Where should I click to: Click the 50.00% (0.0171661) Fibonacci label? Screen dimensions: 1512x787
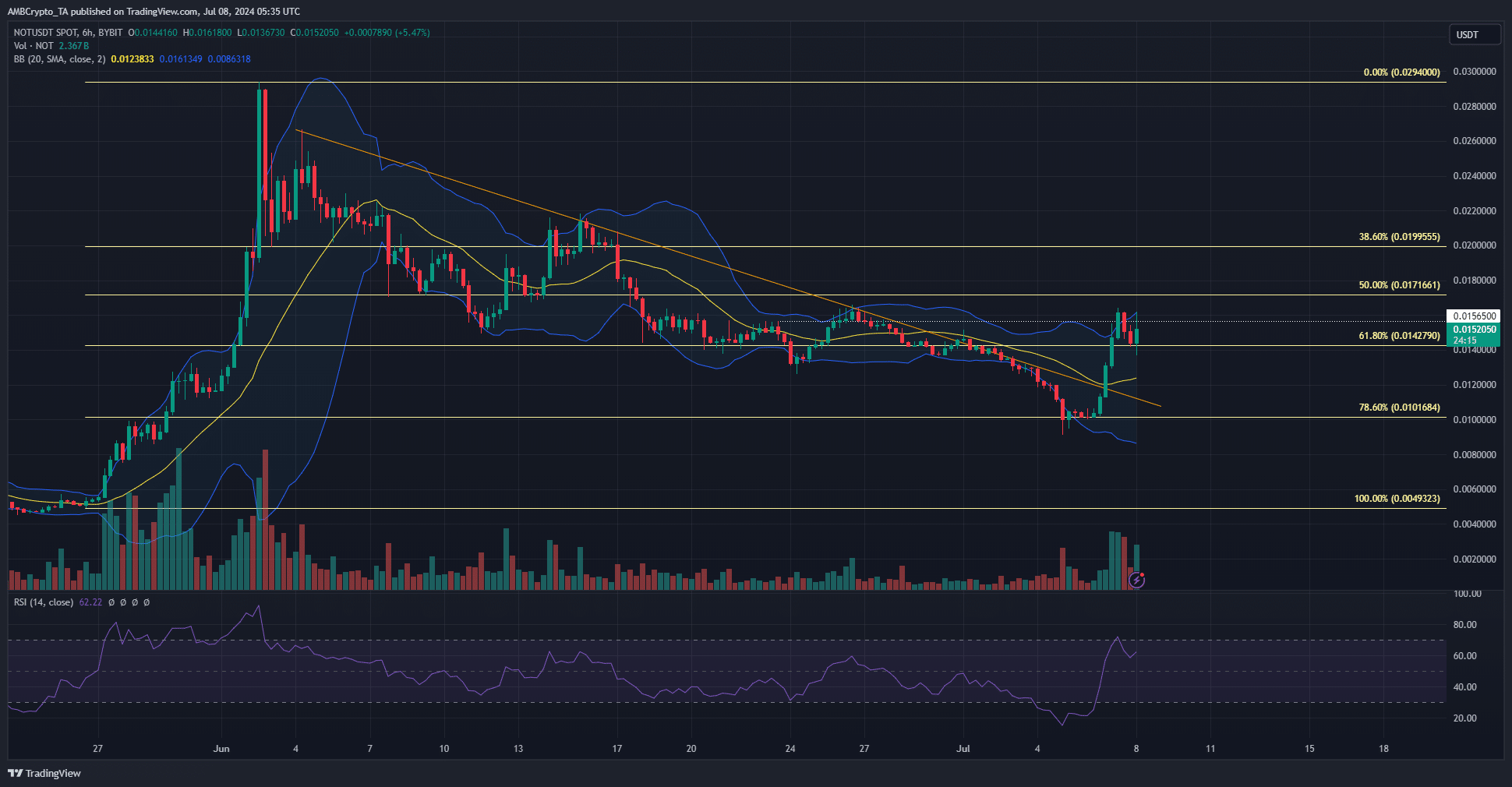coord(1399,285)
